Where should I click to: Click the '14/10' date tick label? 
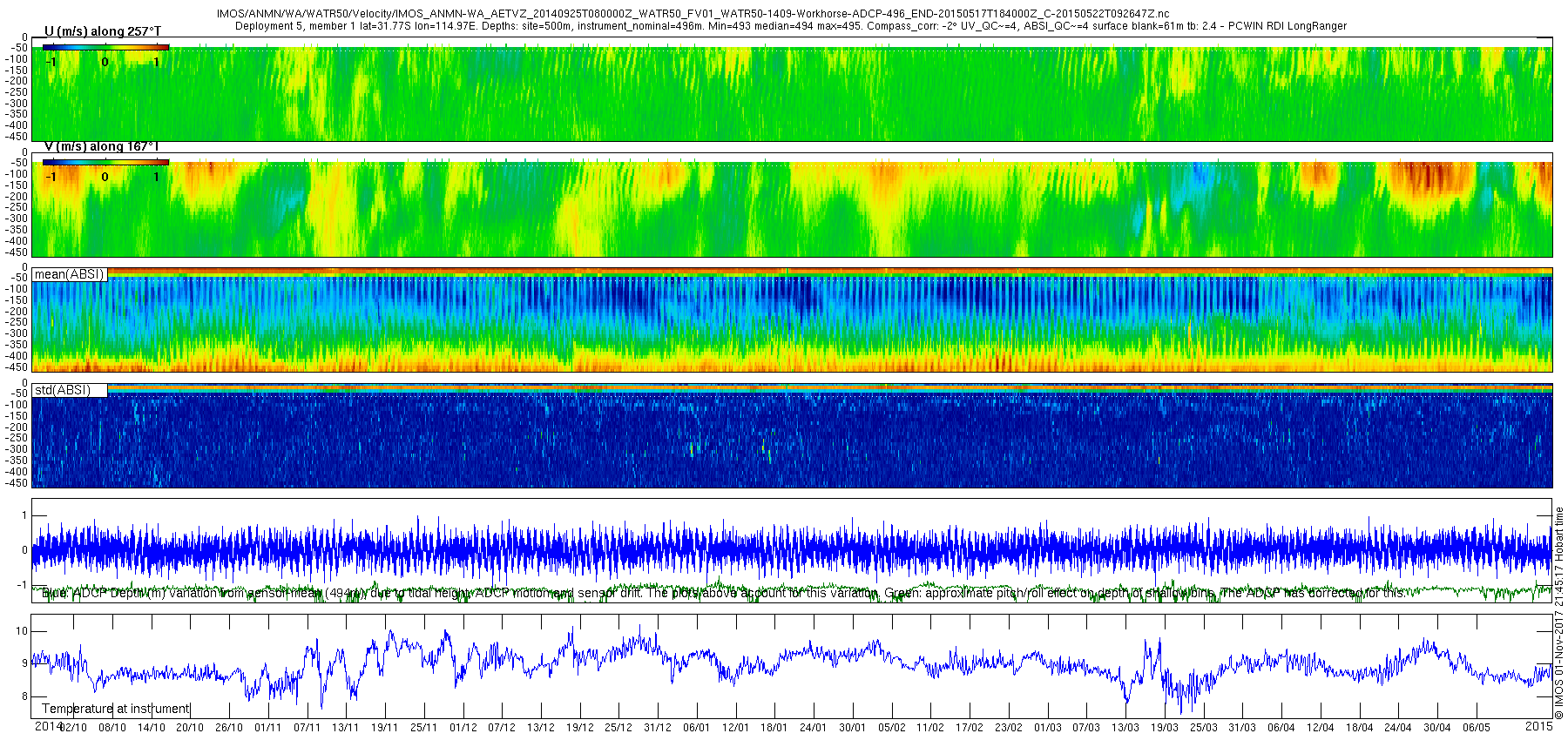(x=152, y=728)
